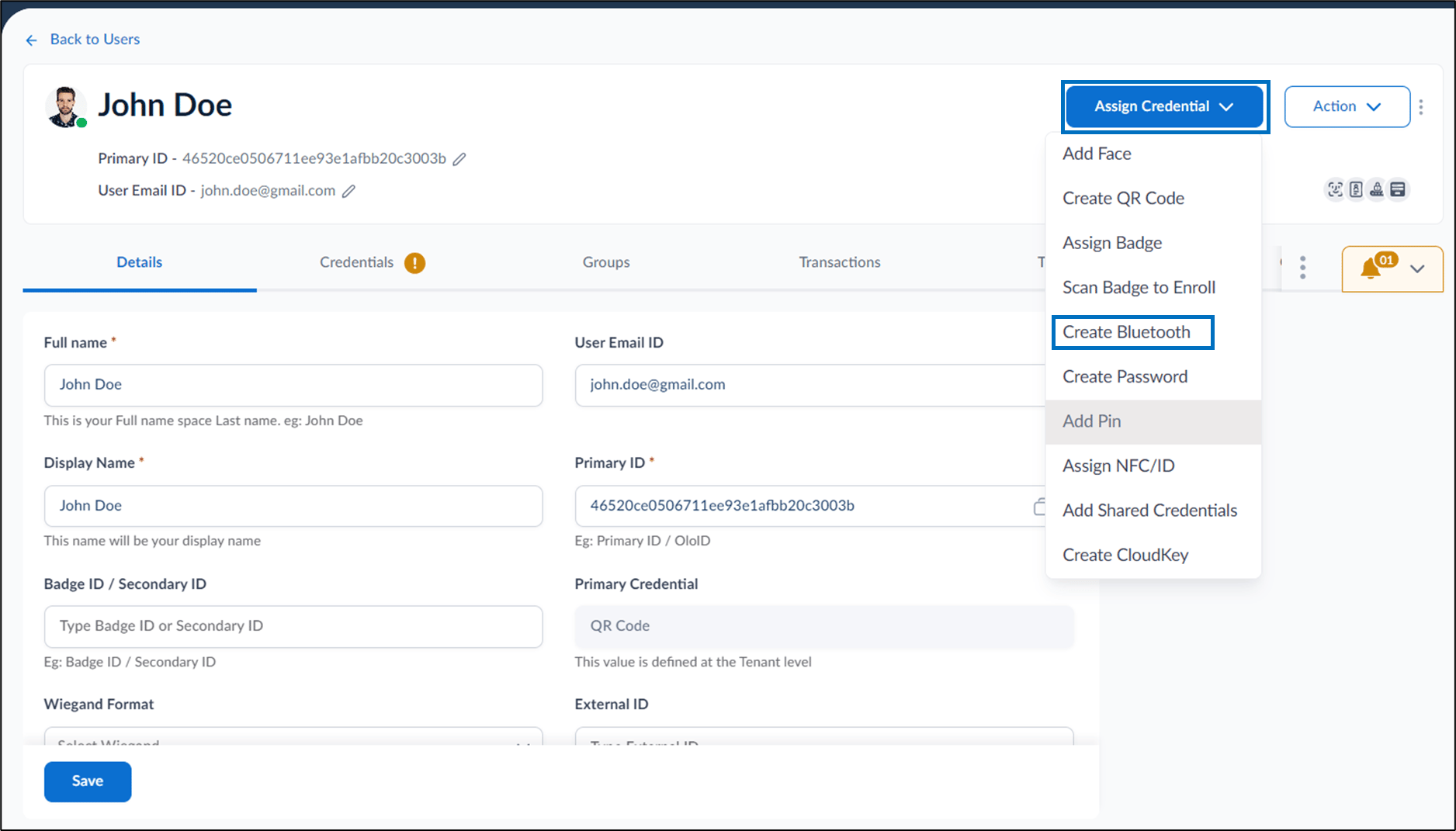Switch to the Credentials tab

(x=356, y=262)
